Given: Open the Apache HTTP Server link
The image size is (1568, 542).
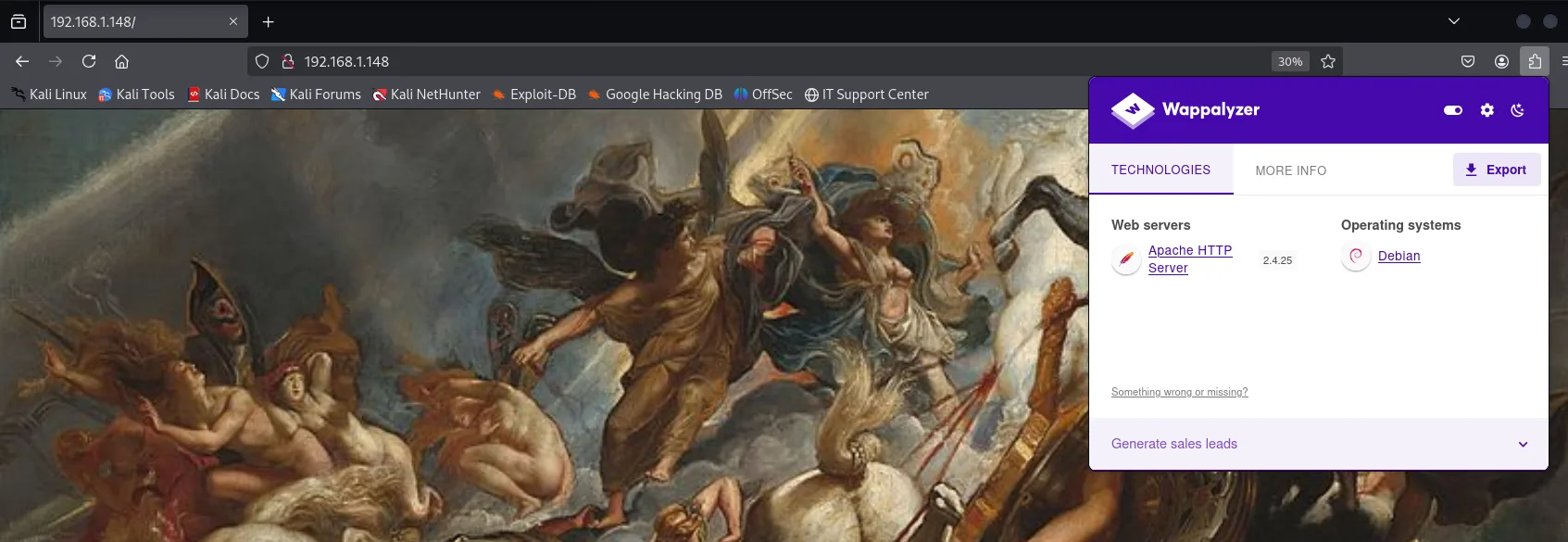Looking at the screenshot, I should click(1190, 258).
